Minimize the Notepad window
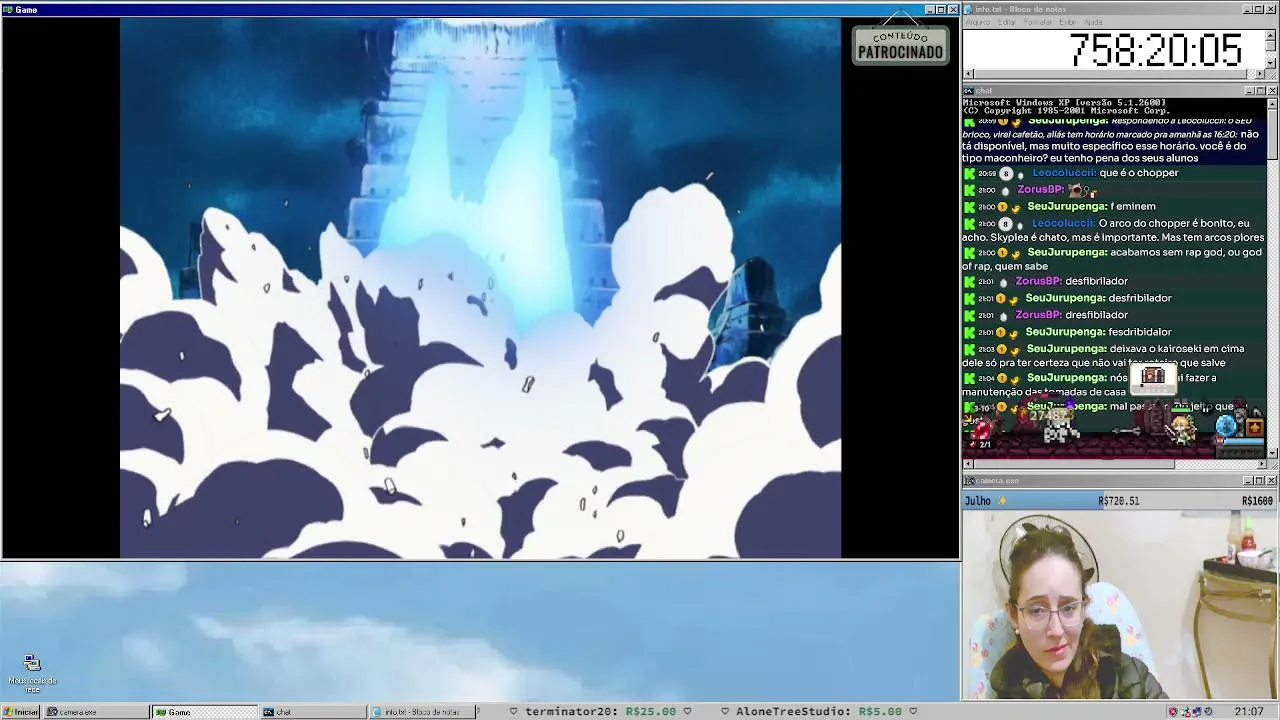The width and height of the screenshot is (1280, 720). 1248,9
